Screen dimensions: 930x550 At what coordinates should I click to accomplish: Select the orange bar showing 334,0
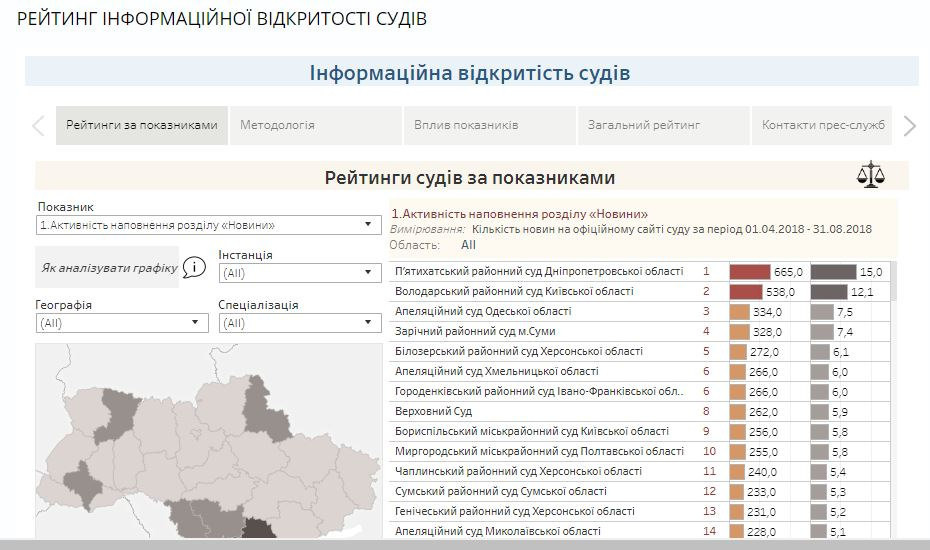(x=739, y=312)
